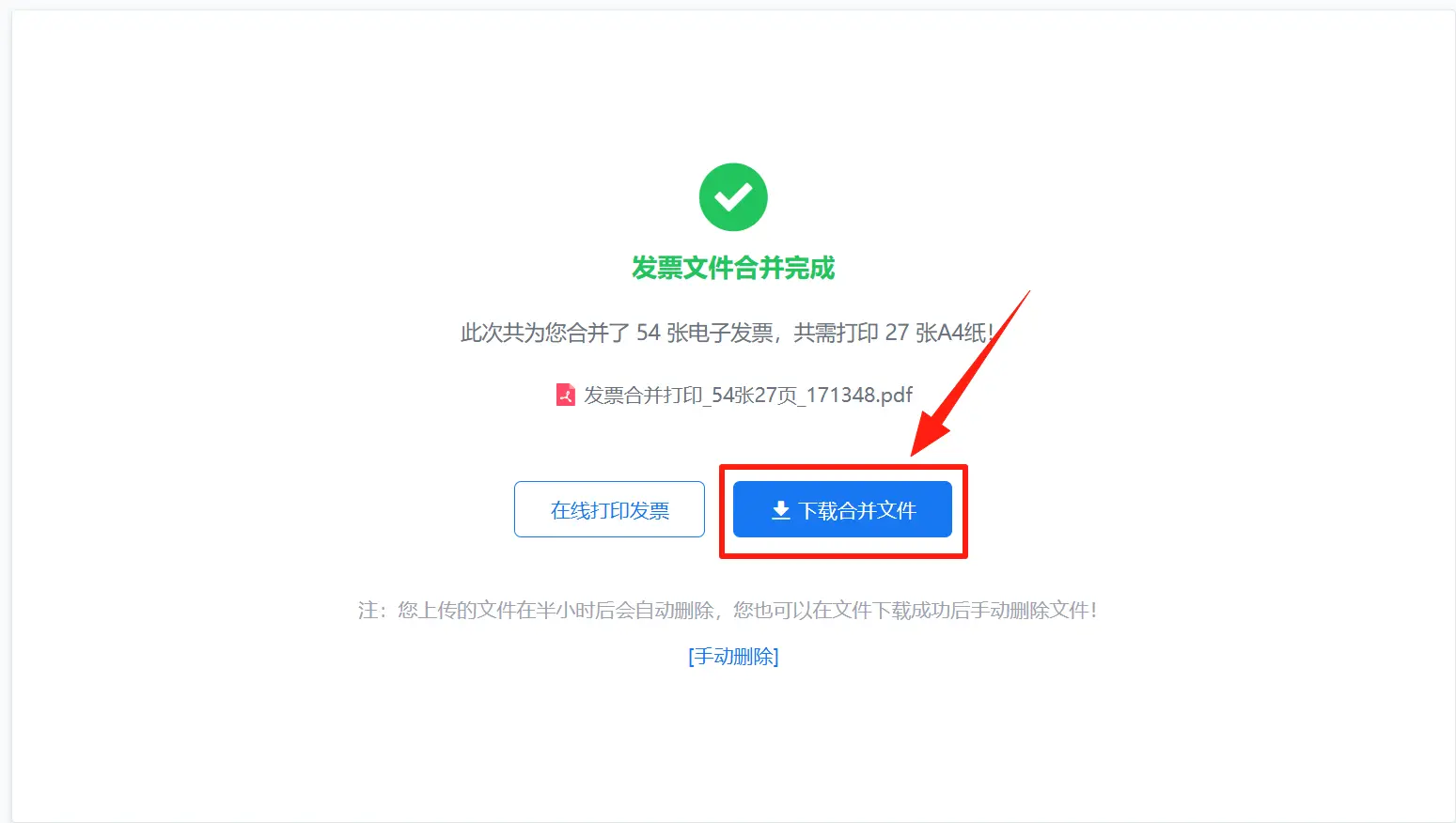1456x823 pixels.
Task: Click the [手动删除] manual delete link
Action: tap(733, 656)
